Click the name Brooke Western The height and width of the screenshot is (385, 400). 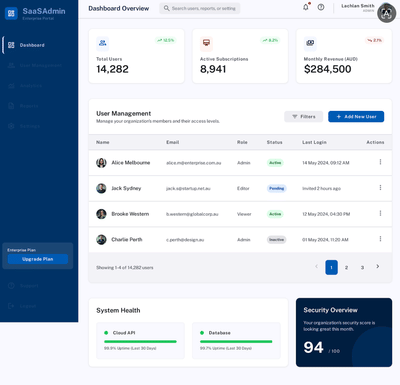tap(130, 214)
